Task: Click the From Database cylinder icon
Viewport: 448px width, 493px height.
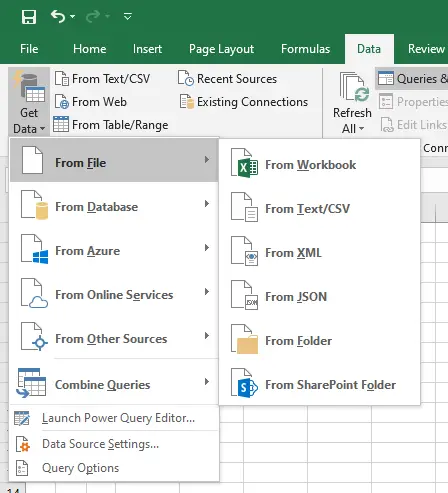Action: [x=42, y=211]
